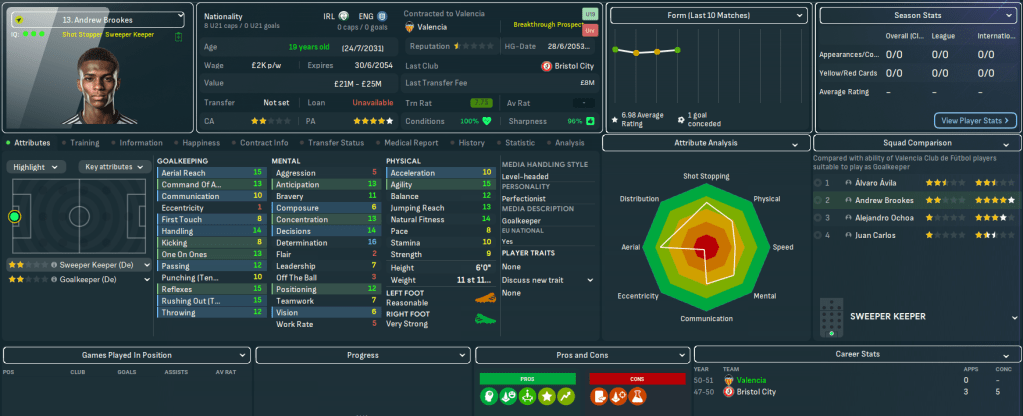Click the green heart condition icon

pyautogui.click(x=487, y=121)
